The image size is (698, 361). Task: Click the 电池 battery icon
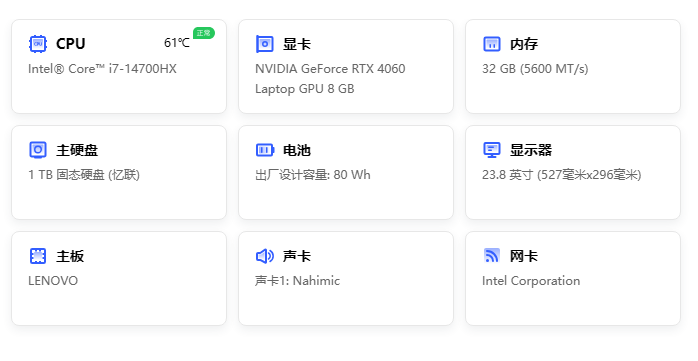[265, 150]
